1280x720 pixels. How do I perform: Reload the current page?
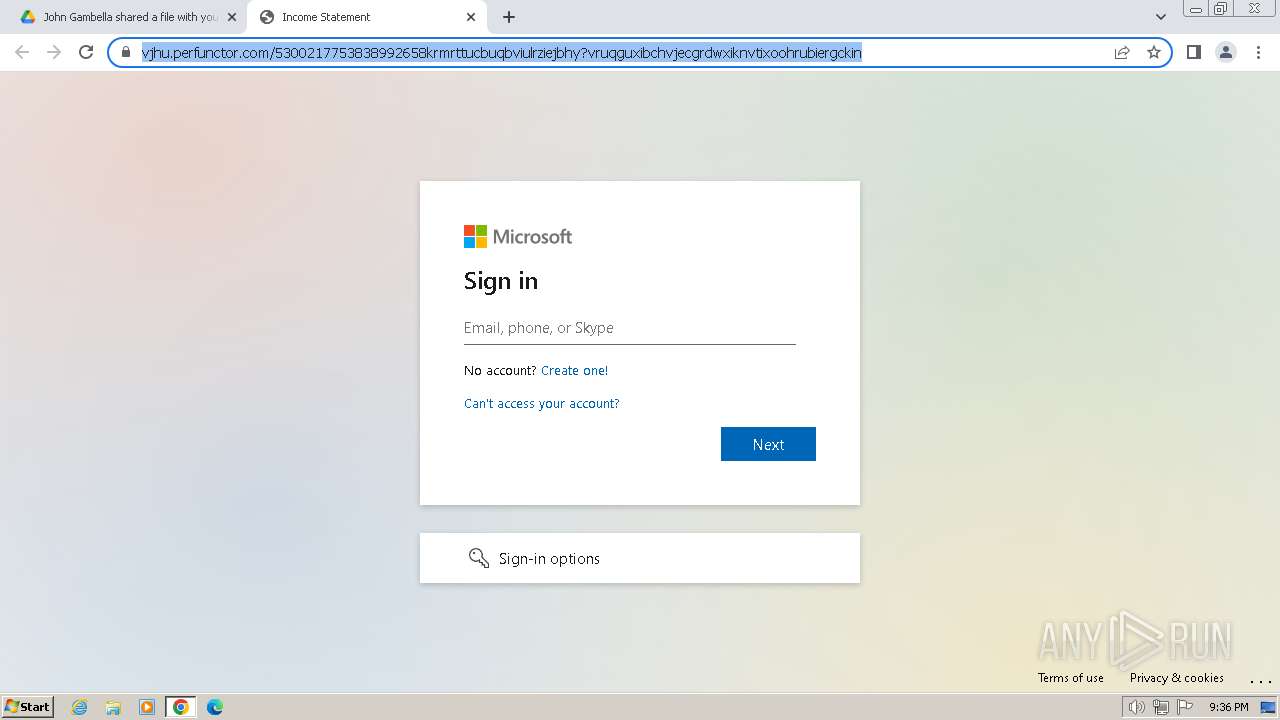[86, 52]
